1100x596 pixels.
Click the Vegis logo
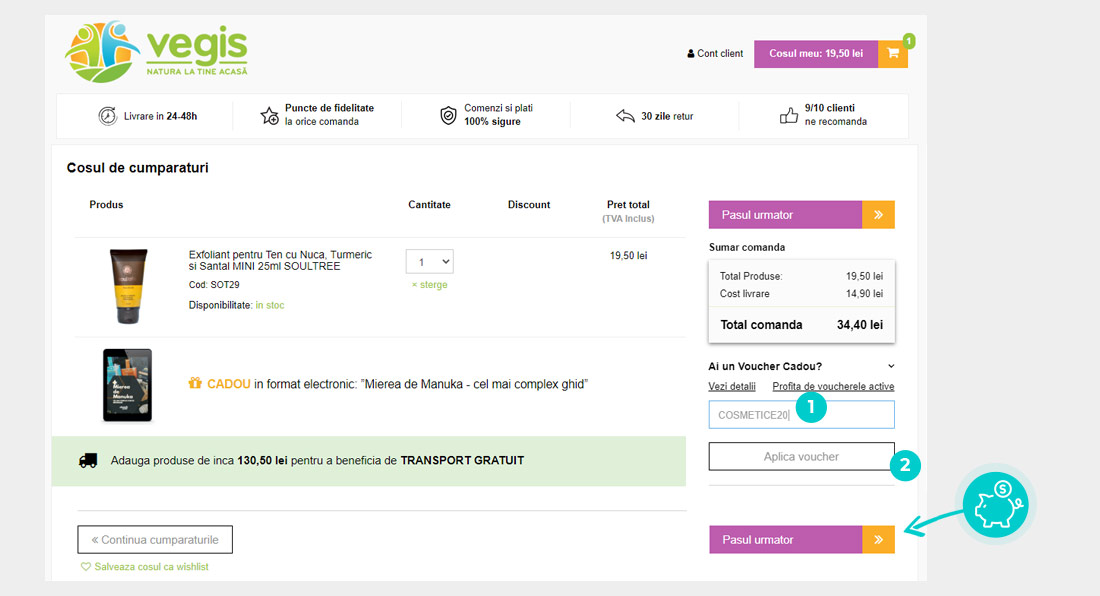tap(156, 51)
